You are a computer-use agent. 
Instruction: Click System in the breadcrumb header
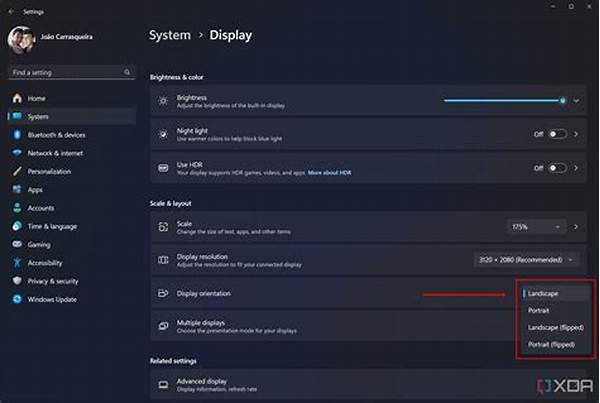169,36
